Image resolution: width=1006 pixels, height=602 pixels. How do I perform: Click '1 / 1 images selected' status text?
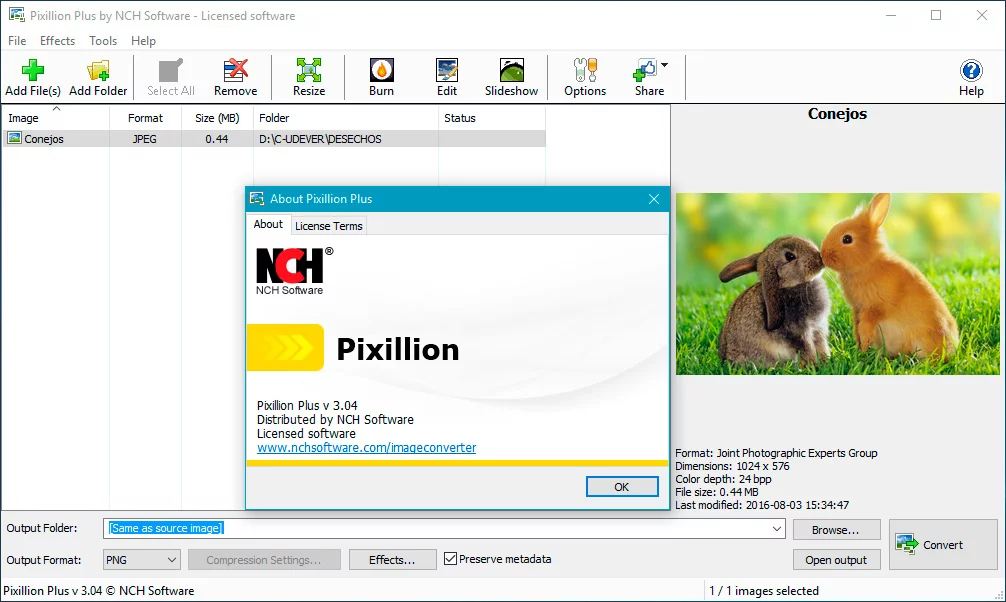click(763, 590)
